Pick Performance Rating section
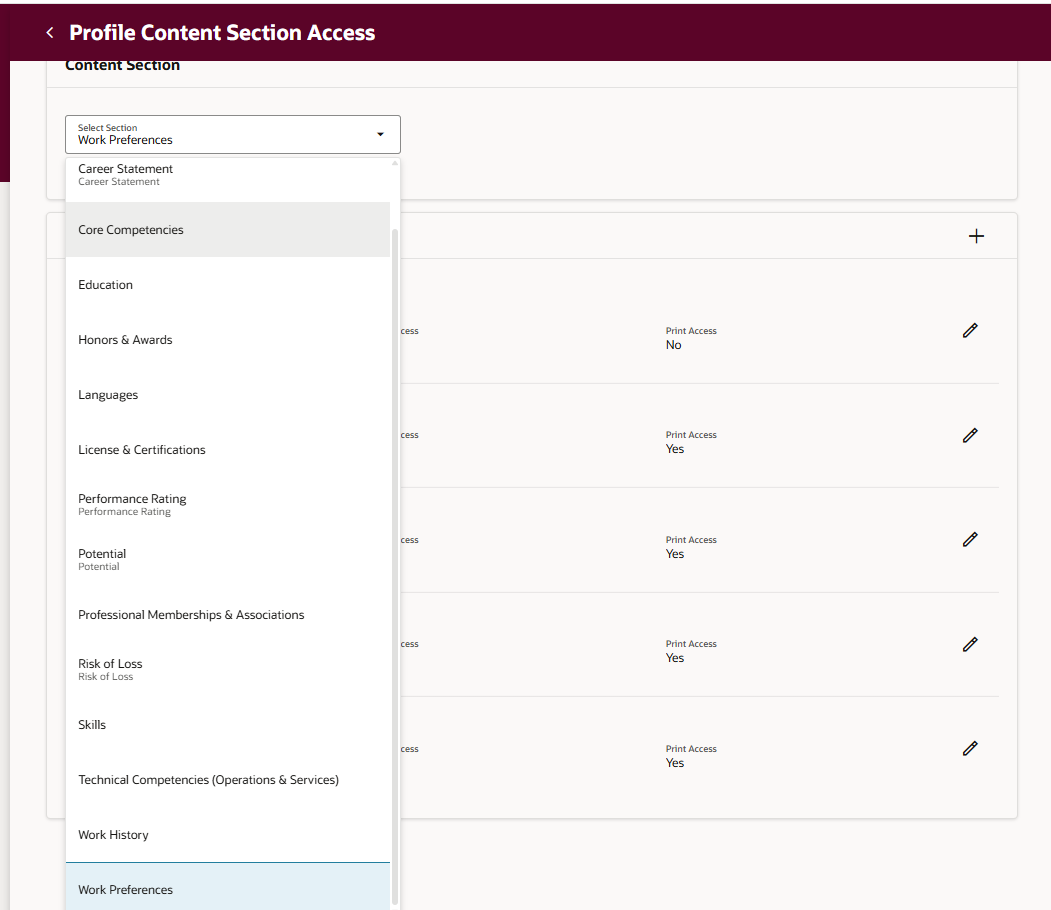 132,504
